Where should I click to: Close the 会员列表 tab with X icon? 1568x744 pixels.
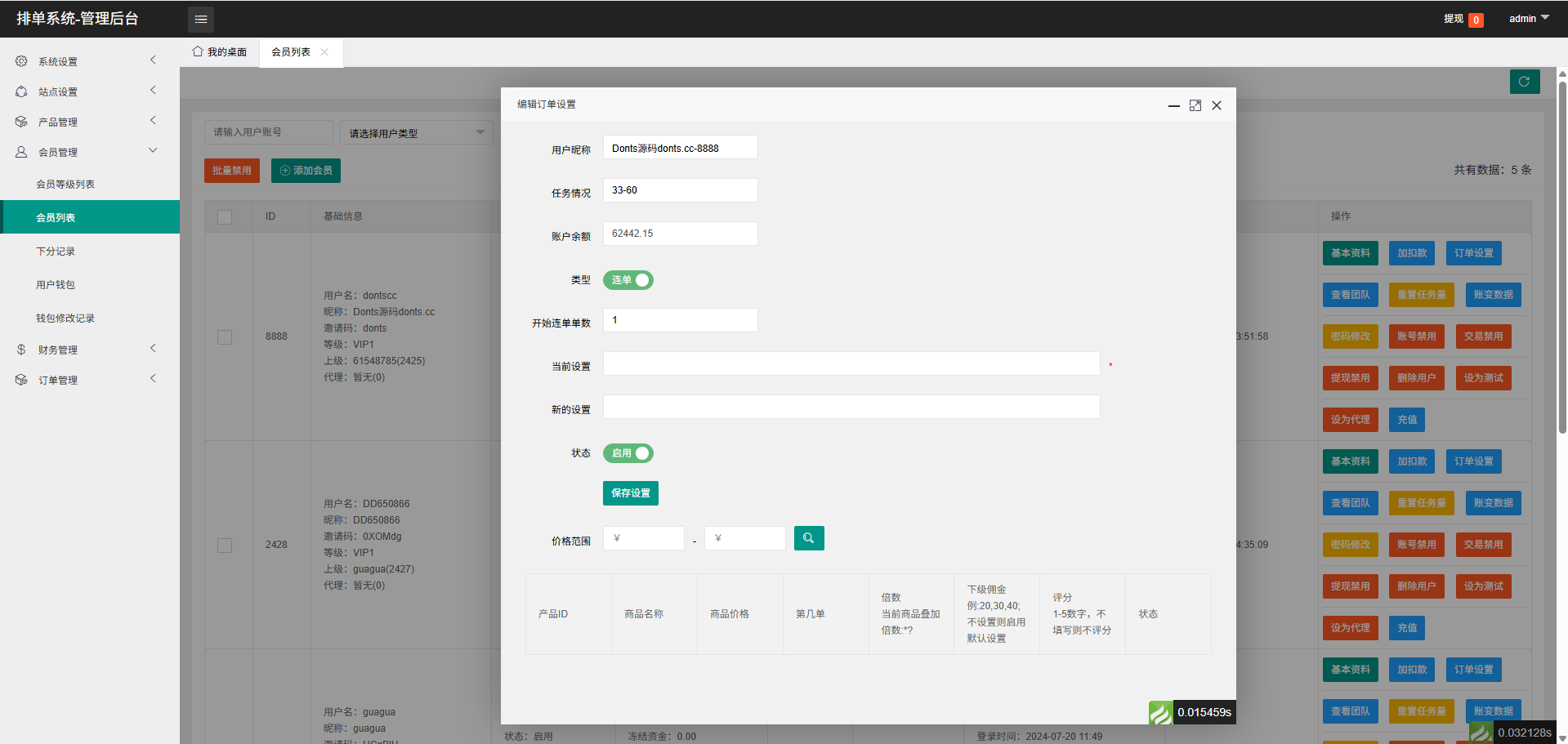click(x=324, y=52)
